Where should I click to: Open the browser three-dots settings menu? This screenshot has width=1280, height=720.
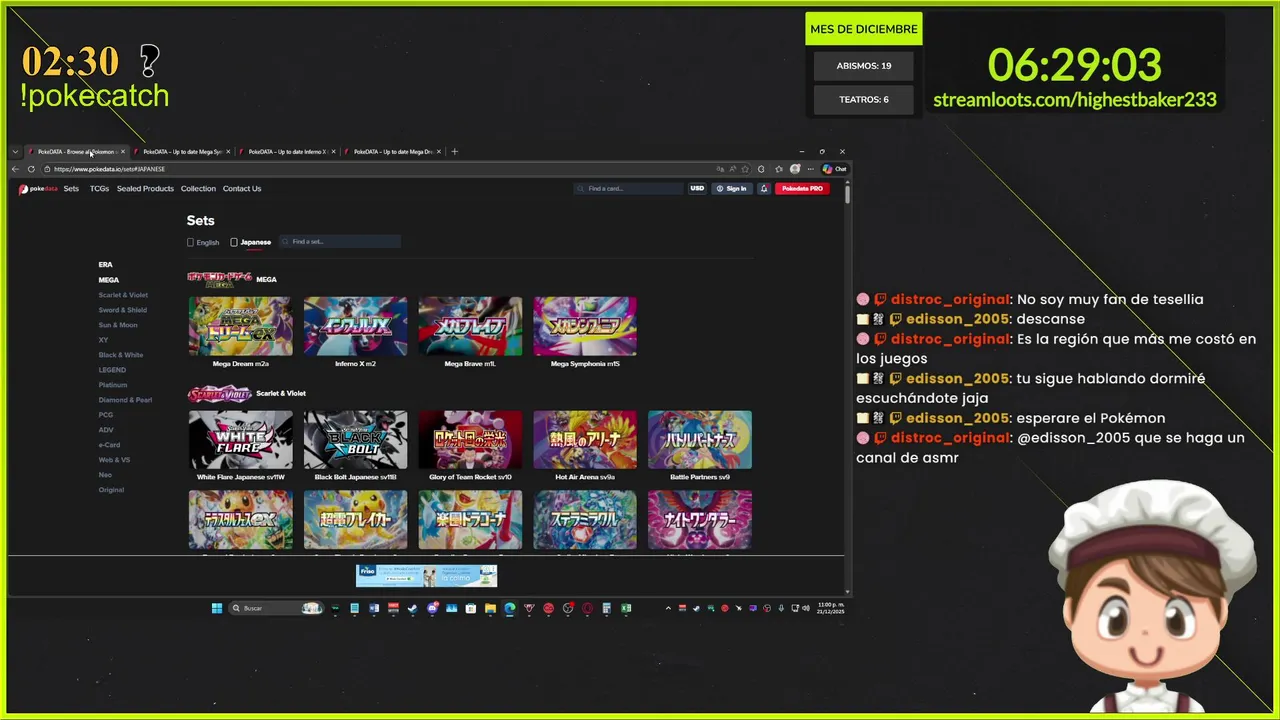click(x=811, y=169)
